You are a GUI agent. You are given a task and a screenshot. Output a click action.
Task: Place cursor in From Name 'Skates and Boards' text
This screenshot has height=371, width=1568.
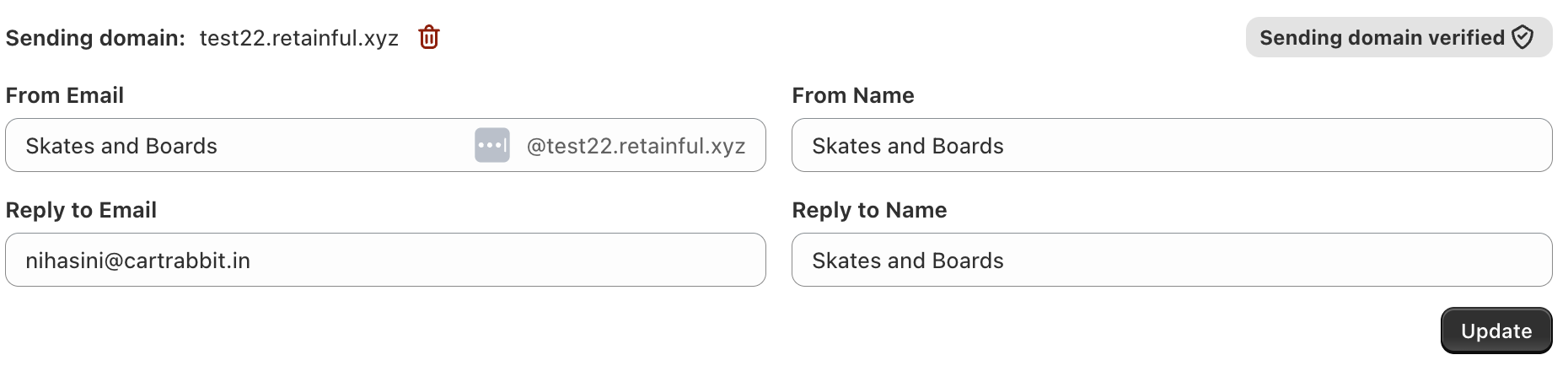coord(907,146)
